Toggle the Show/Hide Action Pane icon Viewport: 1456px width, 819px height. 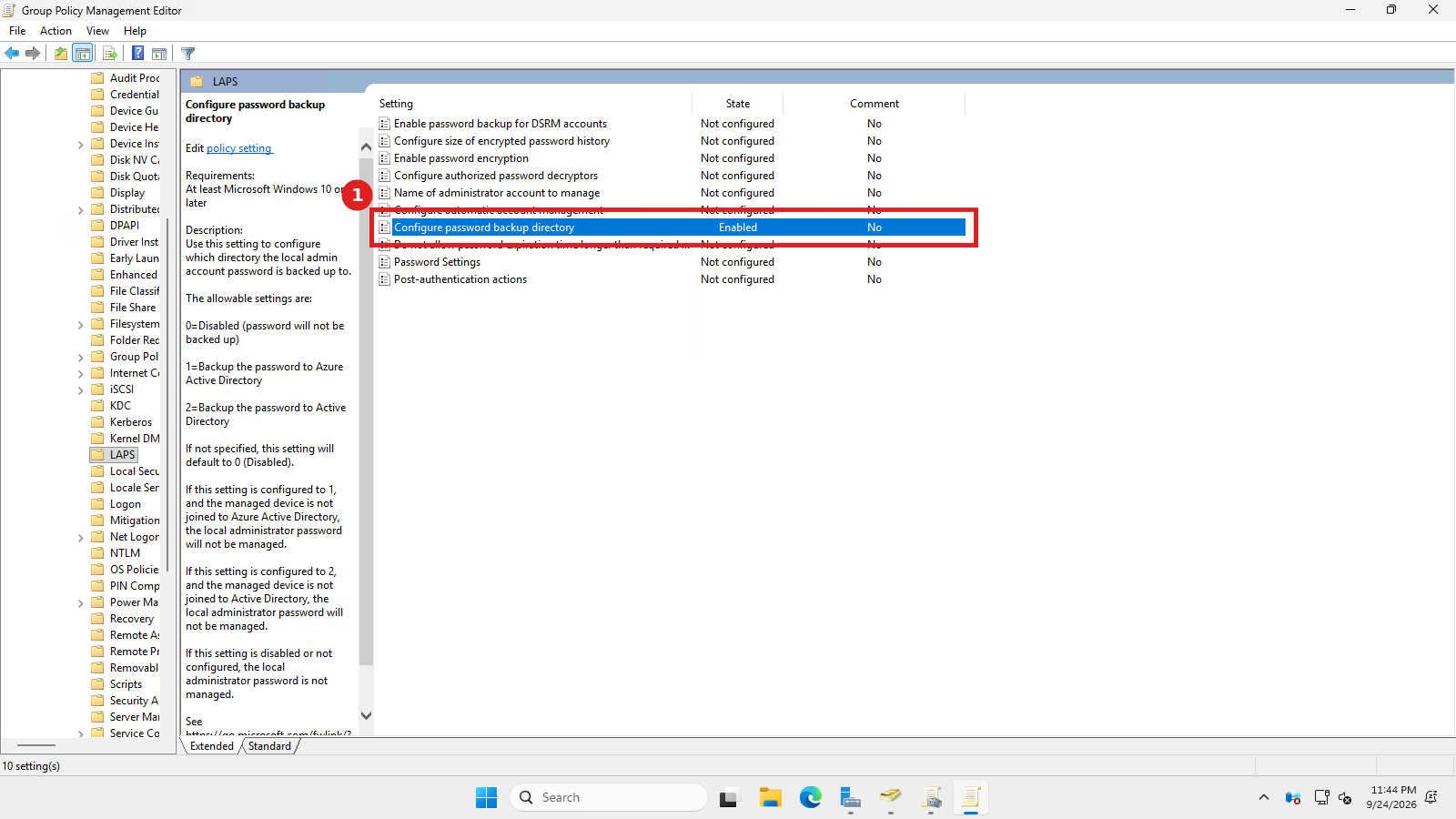pyautogui.click(x=159, y=54)
